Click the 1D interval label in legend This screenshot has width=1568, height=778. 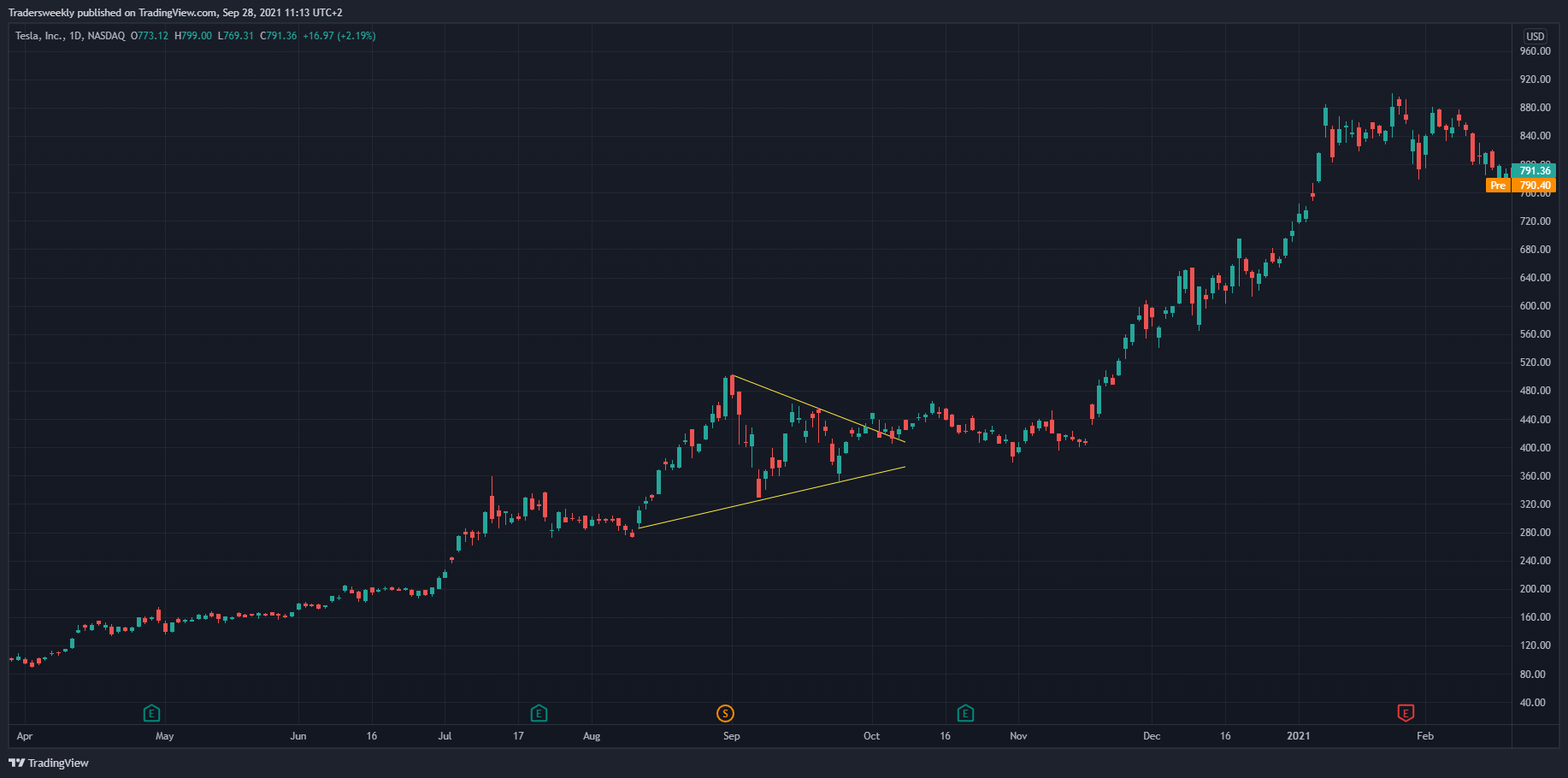tap(76, 36)
